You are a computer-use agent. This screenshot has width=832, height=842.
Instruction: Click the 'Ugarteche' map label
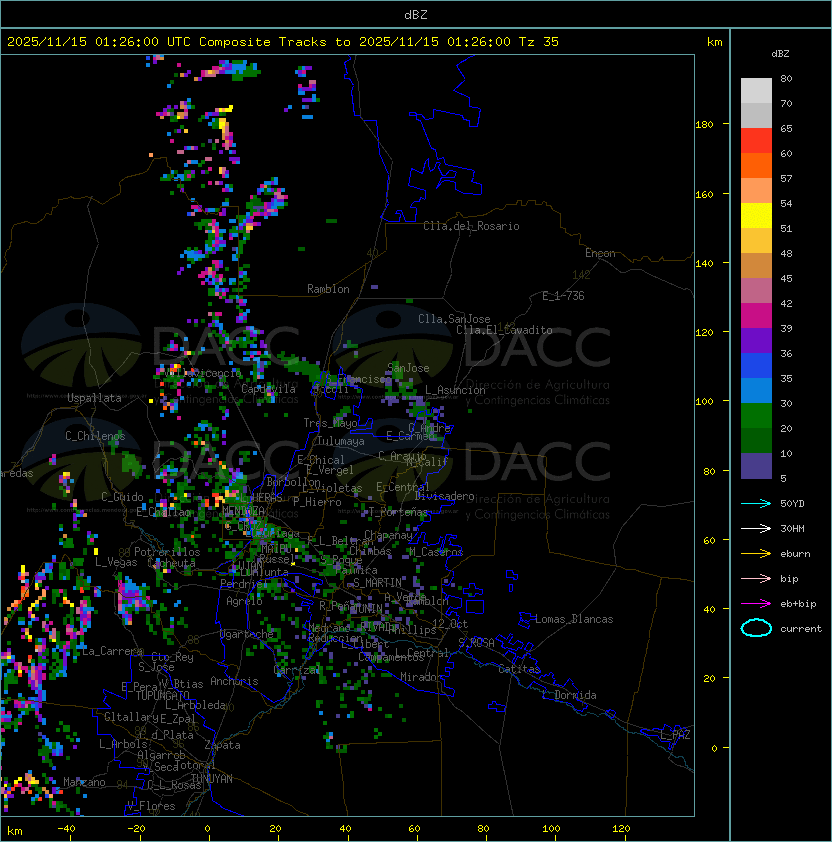coord(247,634)
